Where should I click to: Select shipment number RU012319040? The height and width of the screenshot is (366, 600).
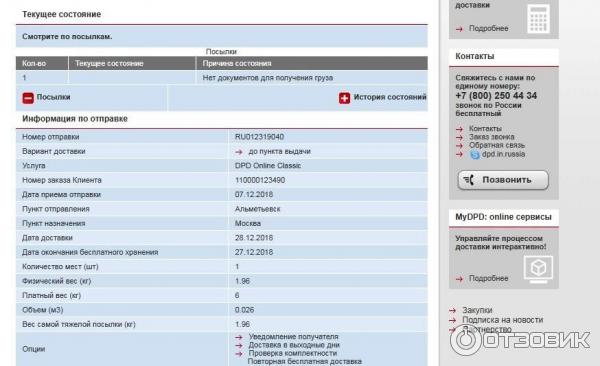[259, 137]
